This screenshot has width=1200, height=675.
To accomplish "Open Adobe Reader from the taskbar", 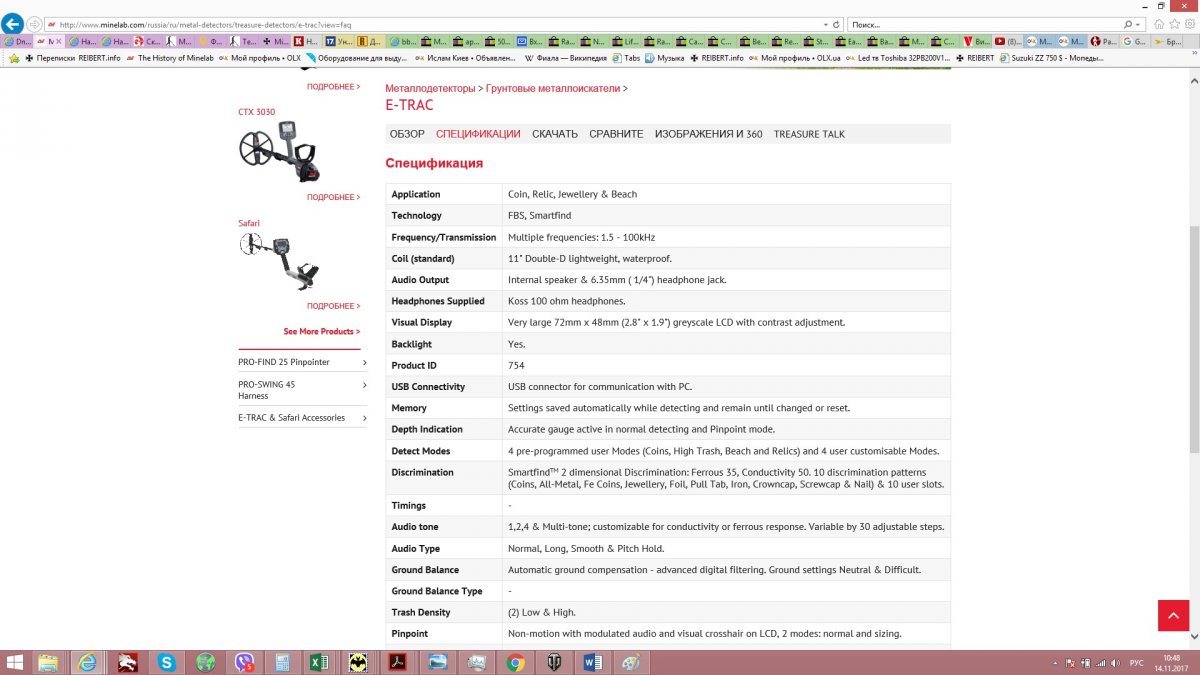I will coord(398,662).
